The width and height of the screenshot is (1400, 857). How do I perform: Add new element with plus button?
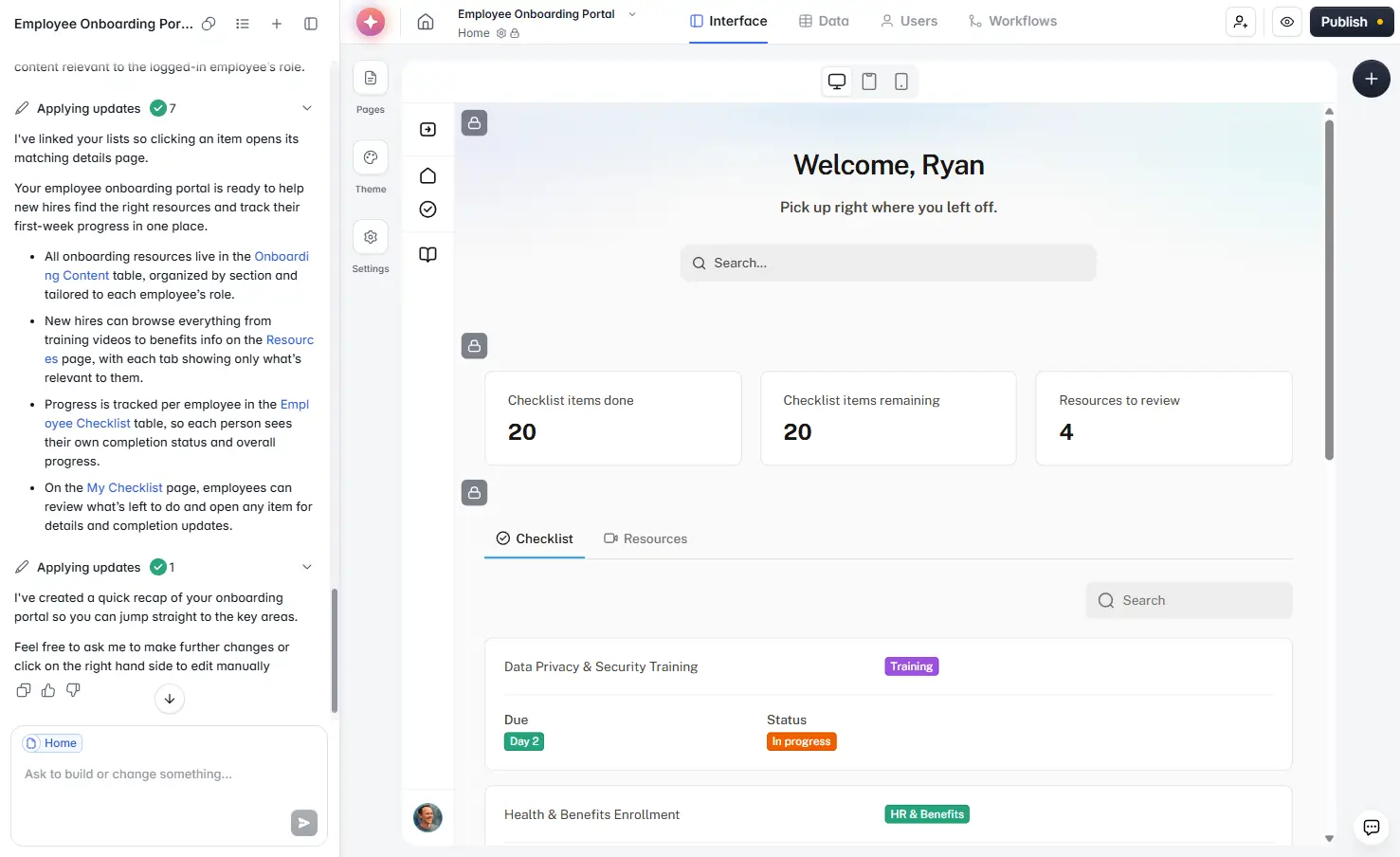[1372, 79]
